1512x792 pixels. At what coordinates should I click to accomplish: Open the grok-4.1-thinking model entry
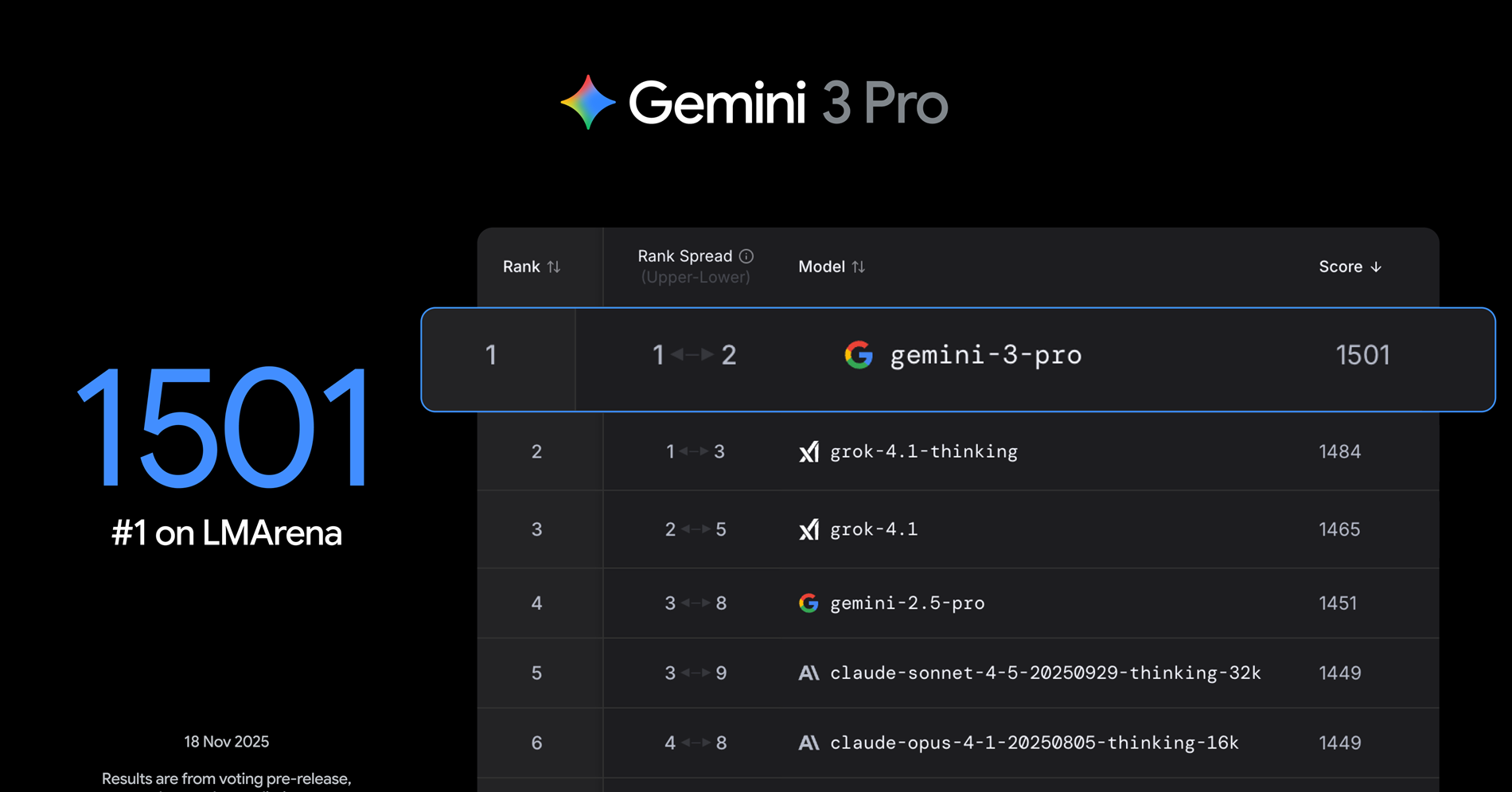point(923,451)
